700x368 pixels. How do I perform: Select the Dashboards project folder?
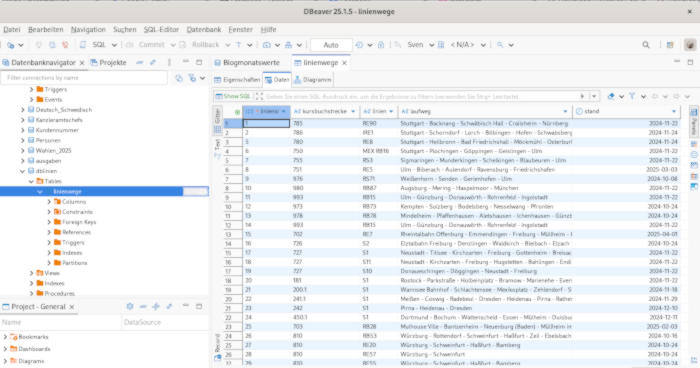[34, 349]
